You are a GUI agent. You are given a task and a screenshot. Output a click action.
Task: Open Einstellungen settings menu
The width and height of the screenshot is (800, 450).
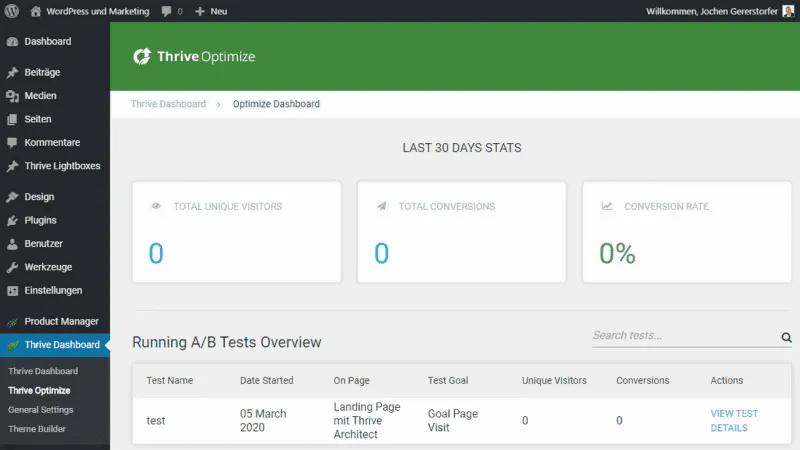point(55,291)
